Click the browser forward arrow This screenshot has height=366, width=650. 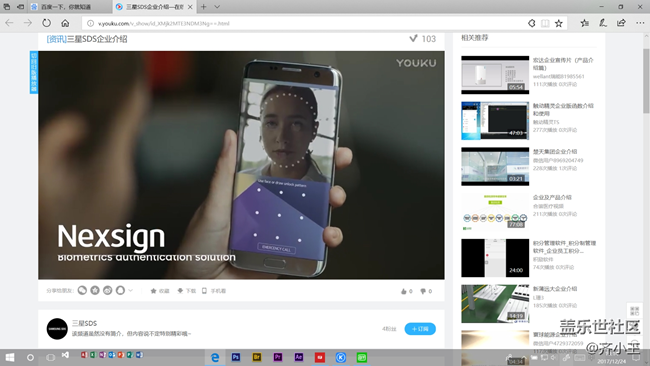pos(28,23)
